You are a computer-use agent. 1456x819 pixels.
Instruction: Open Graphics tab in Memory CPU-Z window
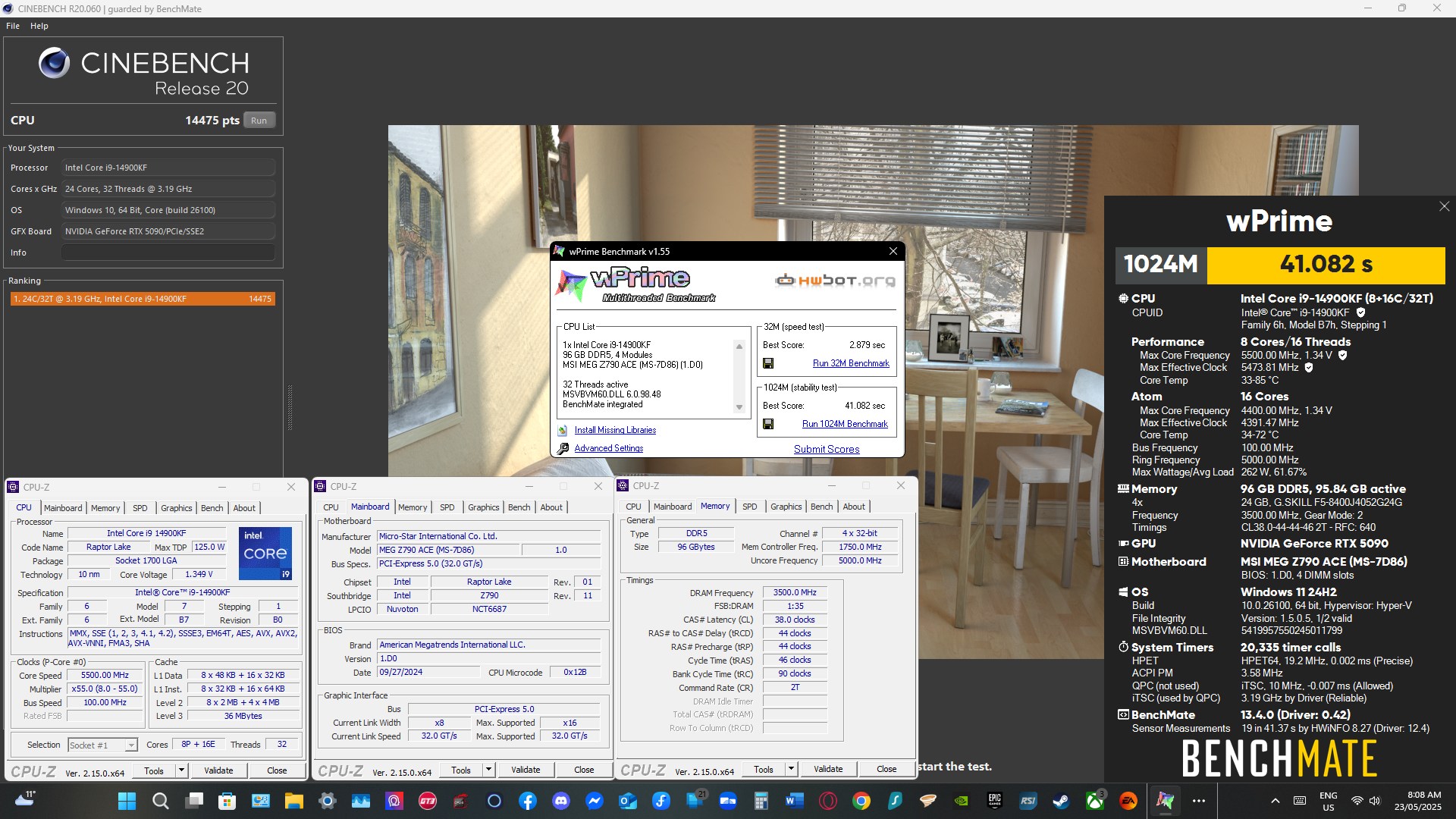(x=786, y=507)
